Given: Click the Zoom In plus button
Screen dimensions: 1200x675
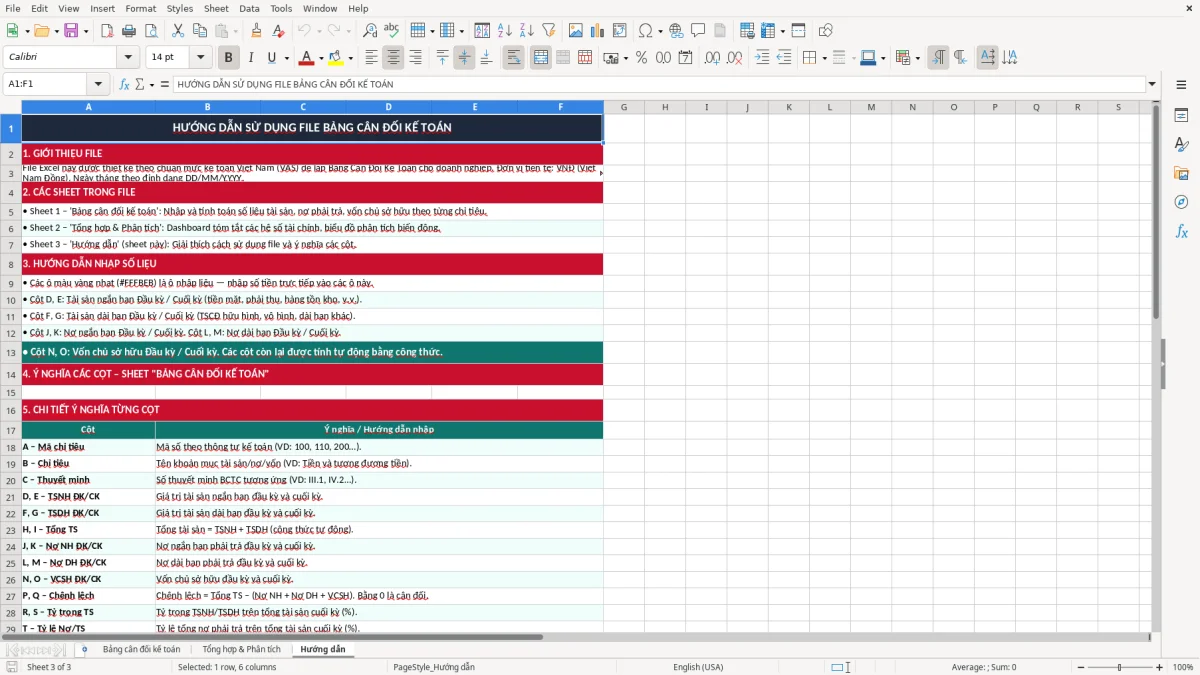Looking at the screenshot, I should click(x=1160, y=667).
